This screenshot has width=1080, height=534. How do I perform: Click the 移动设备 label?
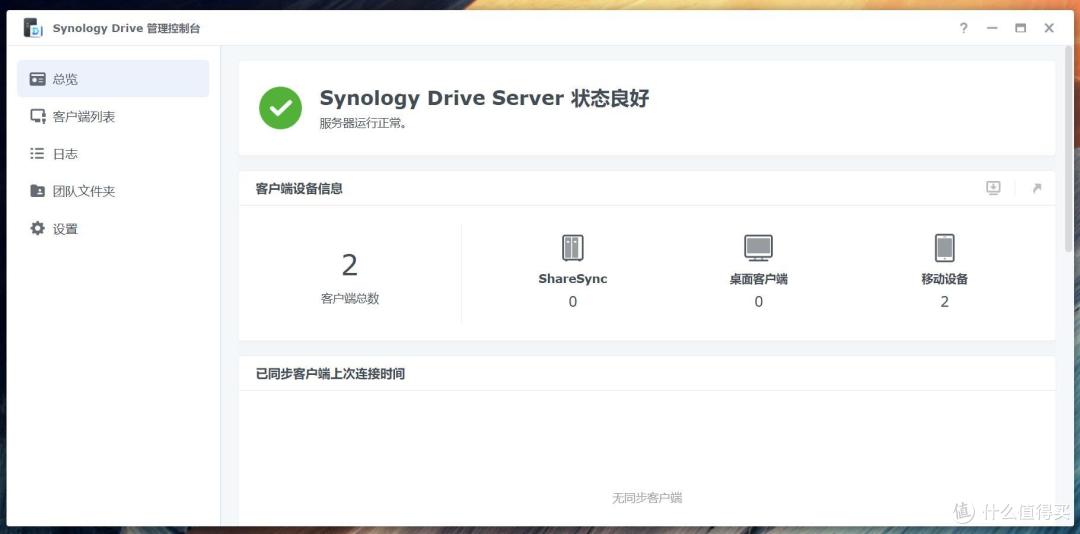[944, 279]
